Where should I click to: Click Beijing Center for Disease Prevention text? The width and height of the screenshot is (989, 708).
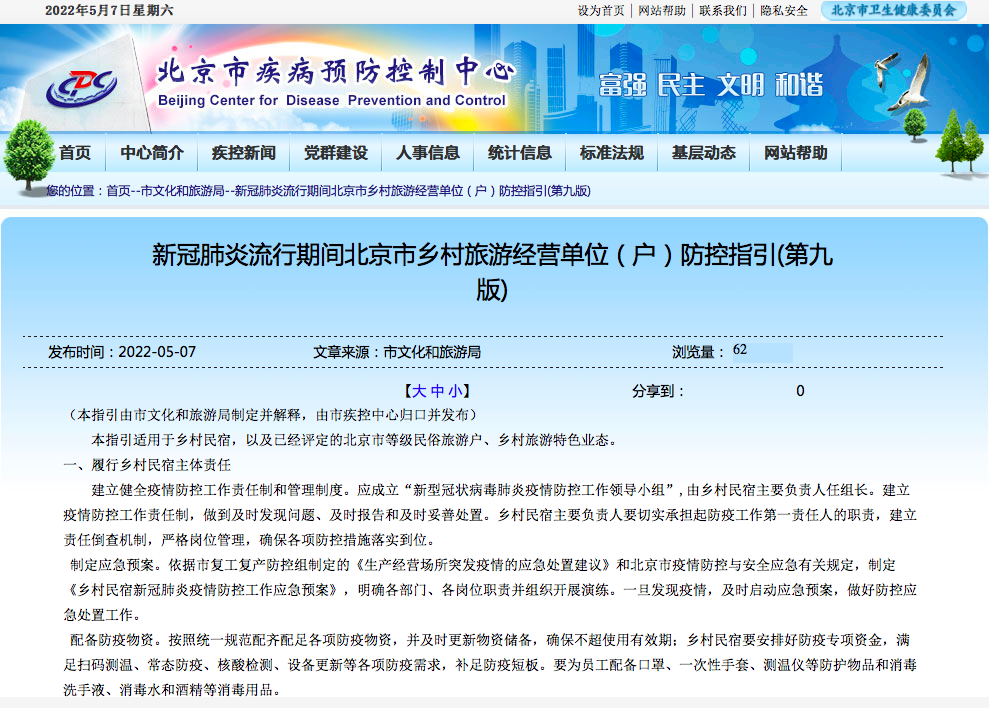[x=332, y=100]
